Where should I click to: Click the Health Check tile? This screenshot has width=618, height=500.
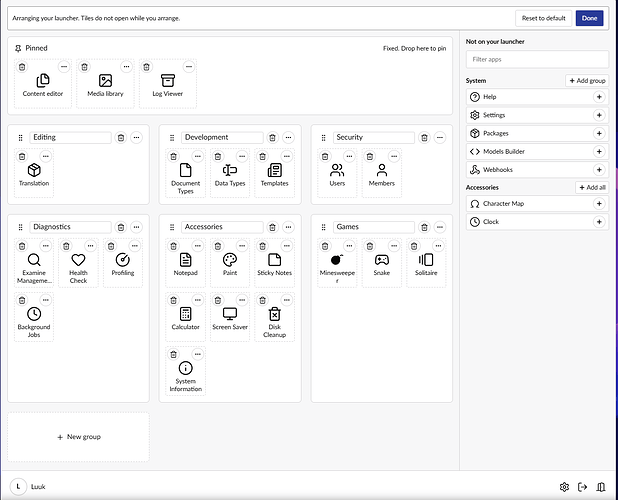tap(78, 263)
